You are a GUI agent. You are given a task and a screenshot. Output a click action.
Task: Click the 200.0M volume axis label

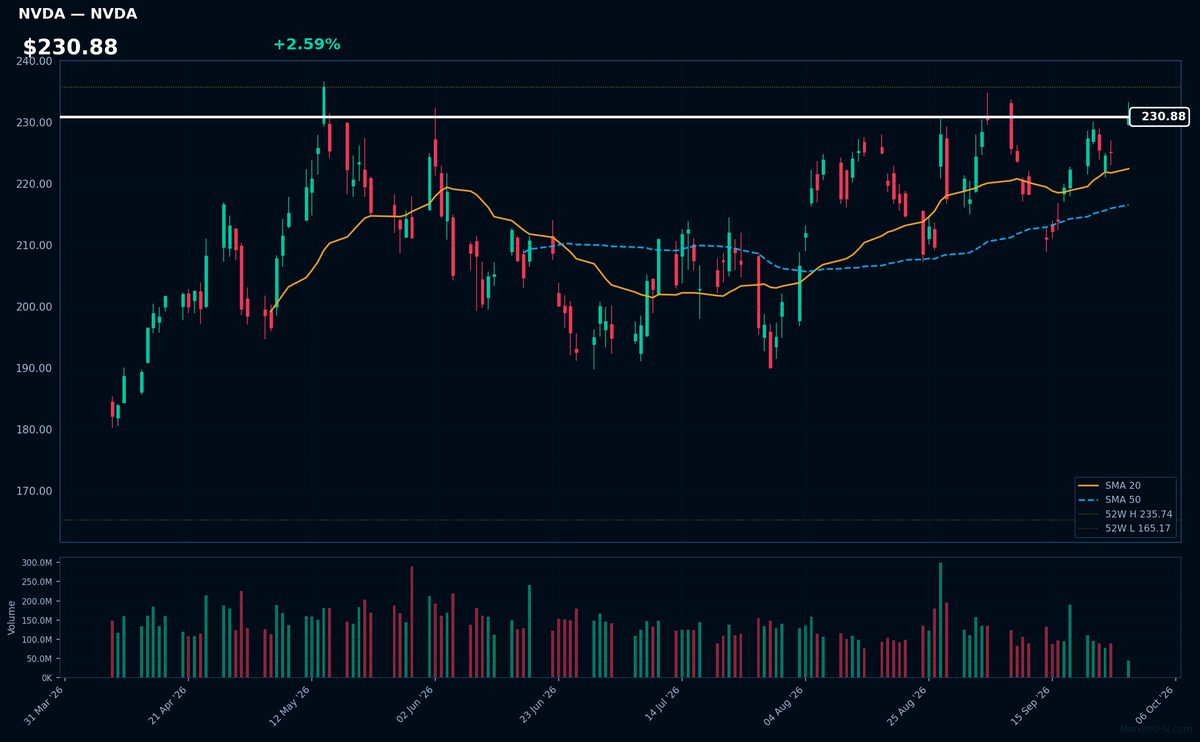[37, 602]
